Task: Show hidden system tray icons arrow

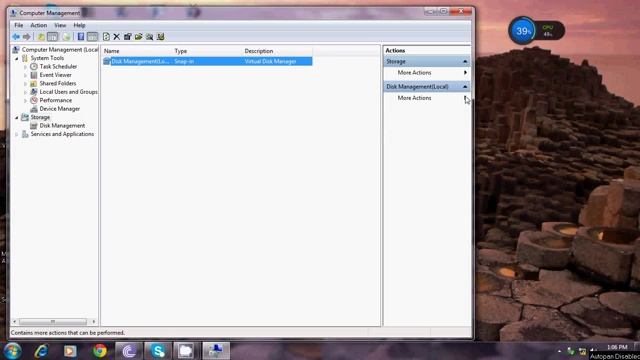Action: pyautogui.click(x=559, y=351)
